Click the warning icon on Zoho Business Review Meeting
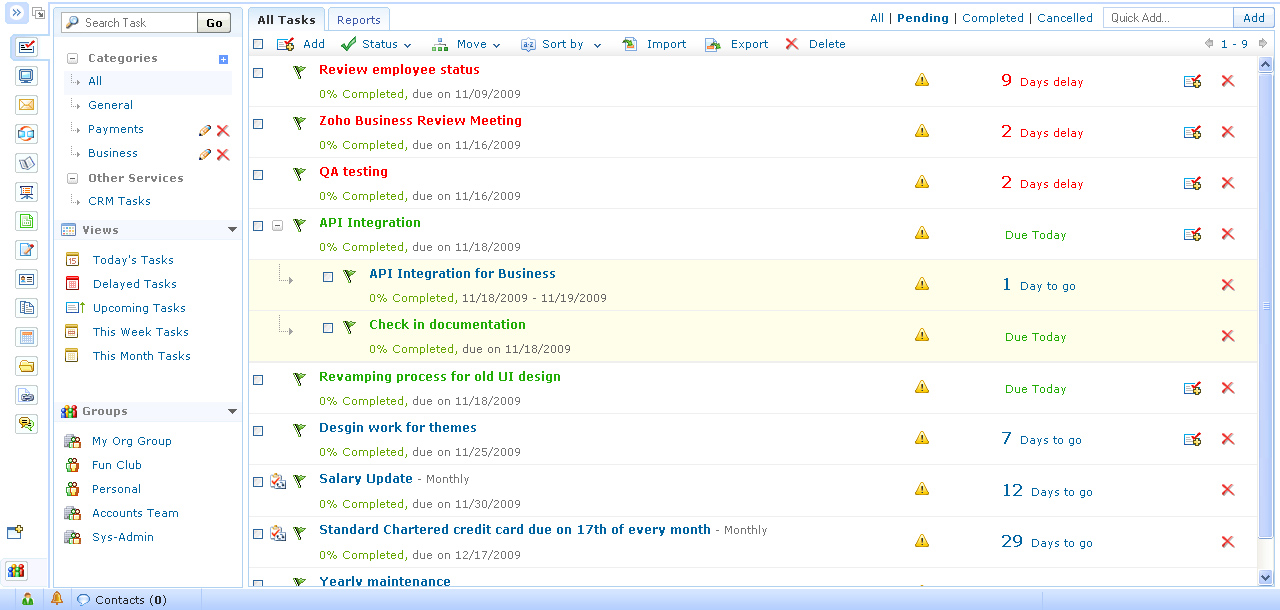The width and height of the screenshot is (1280, 610). (922, 131)
